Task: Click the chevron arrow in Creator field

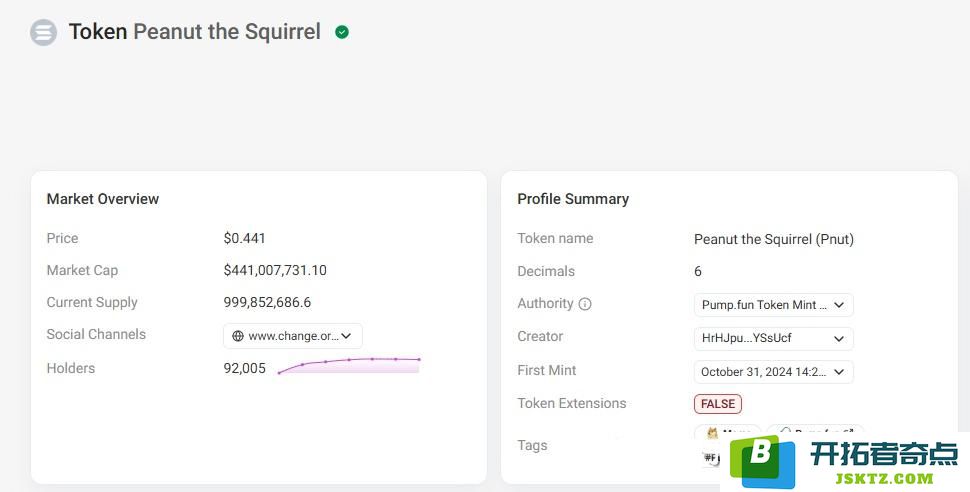Action: (x=839, y=339)
